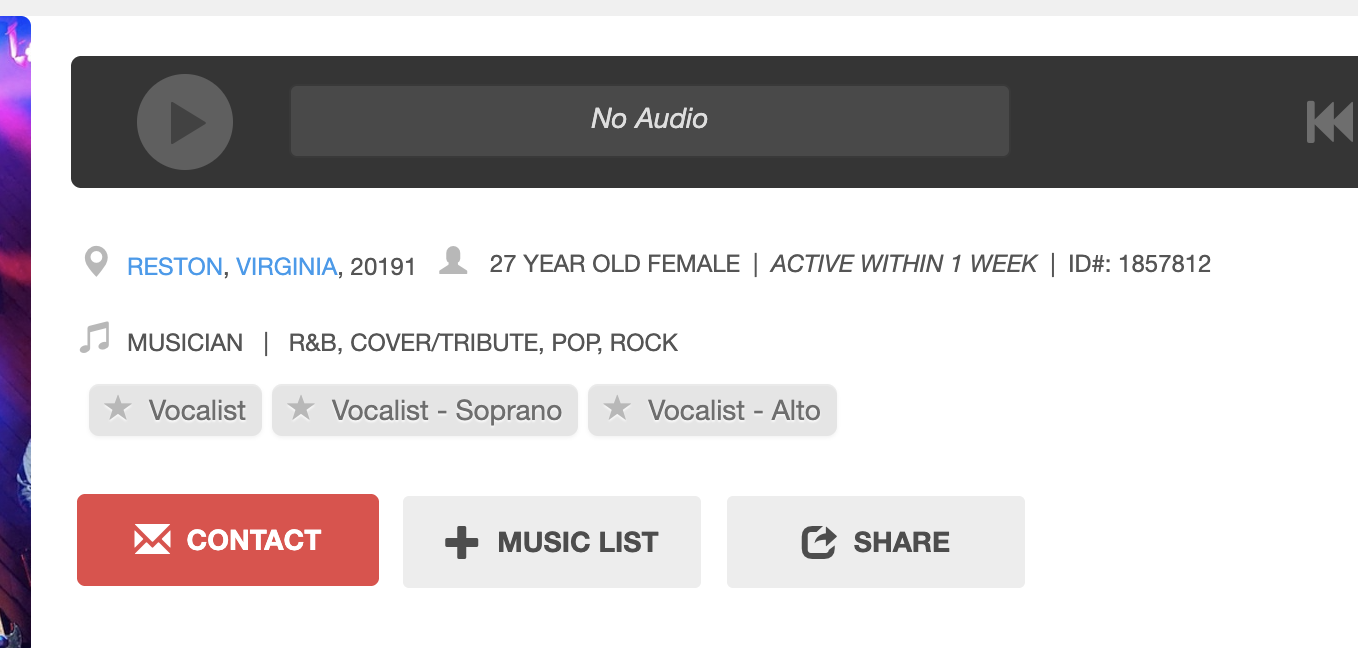Click the share arrow icon

(x=818, y=542)
